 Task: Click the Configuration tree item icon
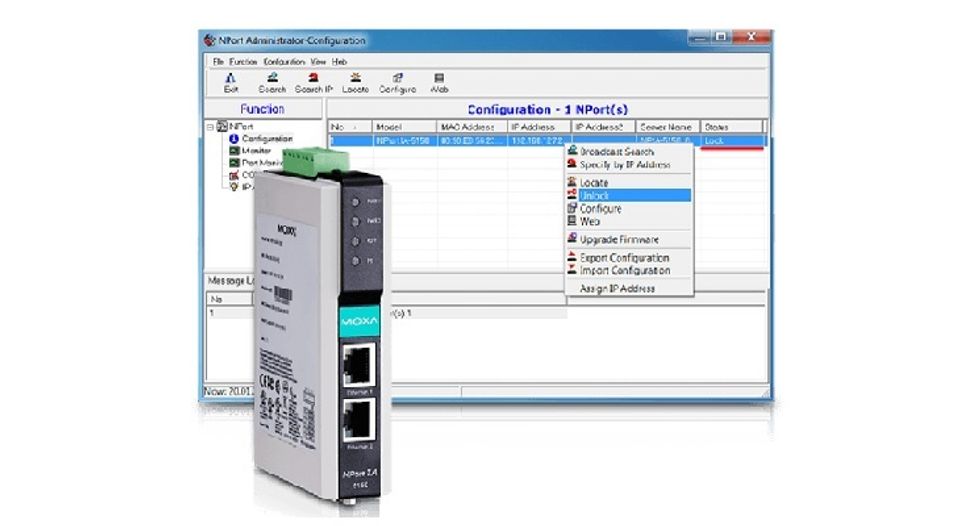[234, 139]
